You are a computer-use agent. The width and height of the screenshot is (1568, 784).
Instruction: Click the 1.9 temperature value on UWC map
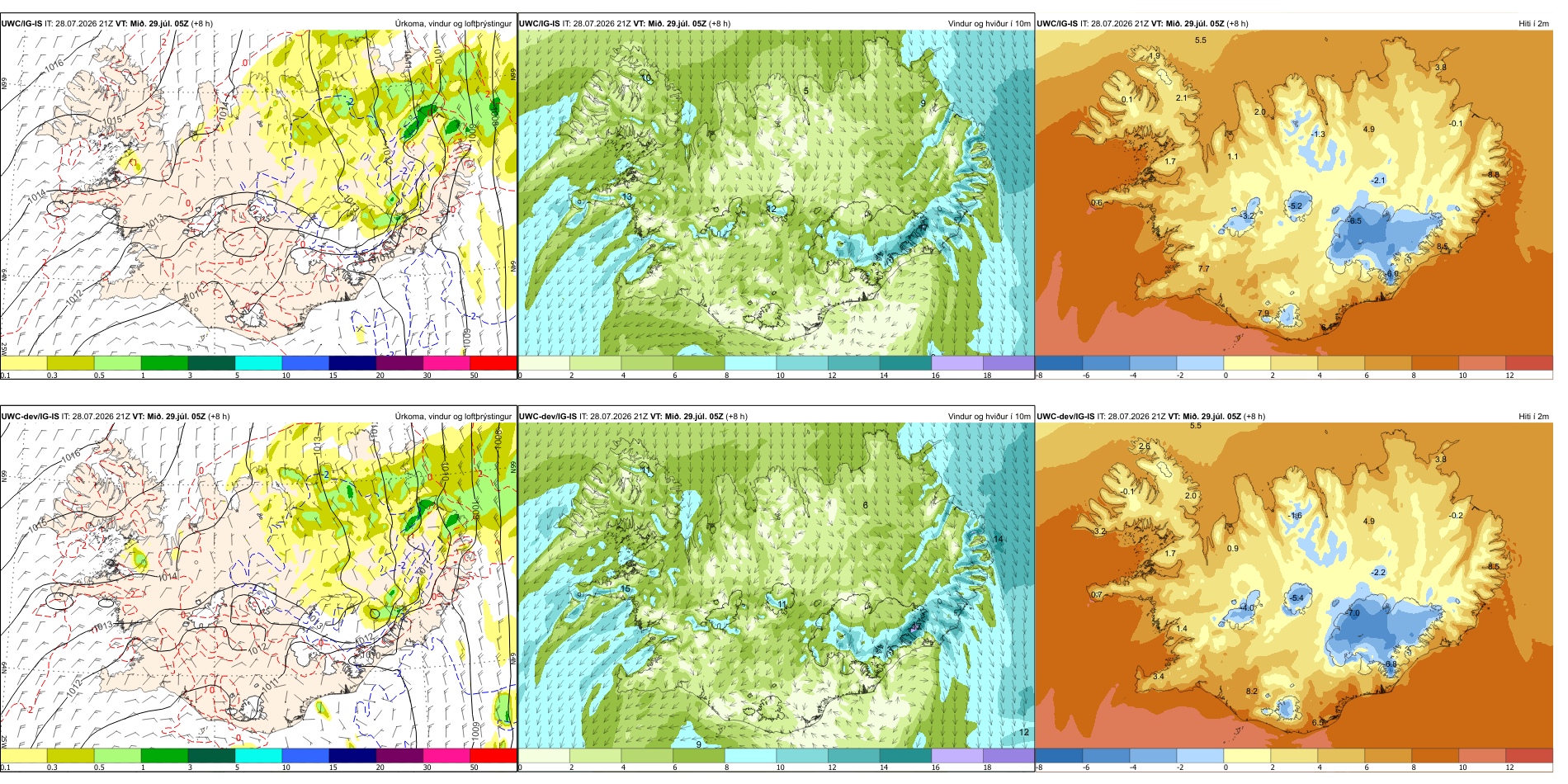[x=1155, y=56]
